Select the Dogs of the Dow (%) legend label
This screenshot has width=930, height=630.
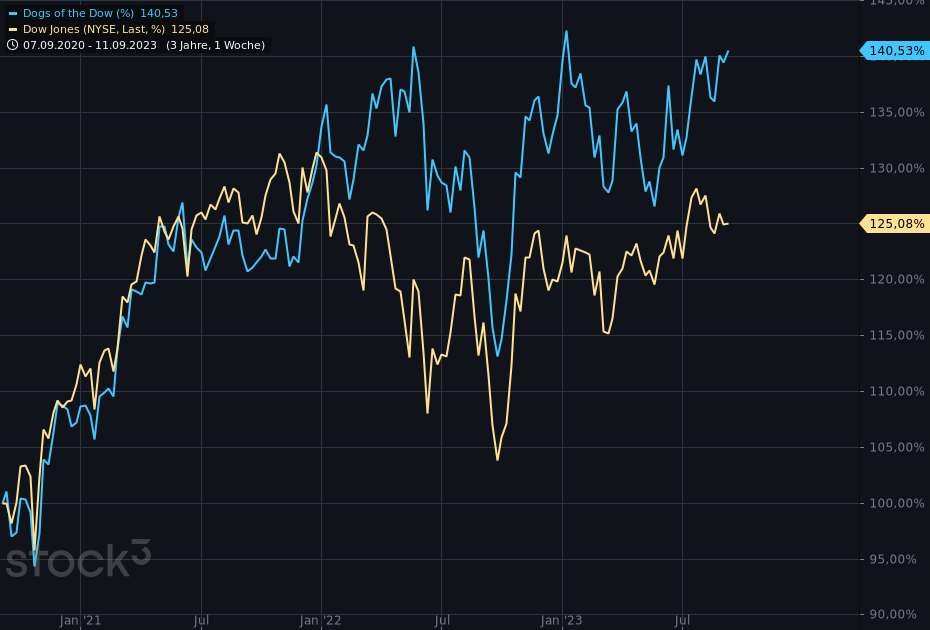[x=78, y=13]
